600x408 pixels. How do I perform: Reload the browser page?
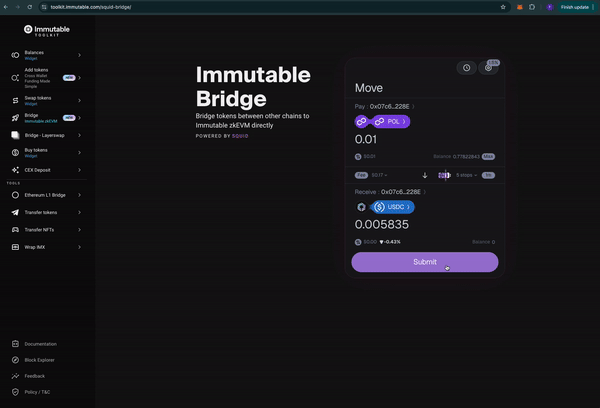tap(30, 7)
